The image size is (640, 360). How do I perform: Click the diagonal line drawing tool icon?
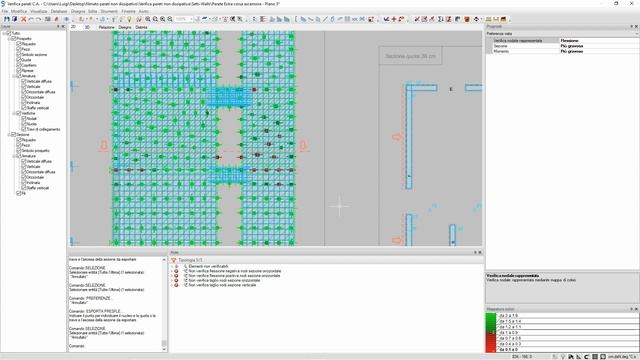pos(325,19)
